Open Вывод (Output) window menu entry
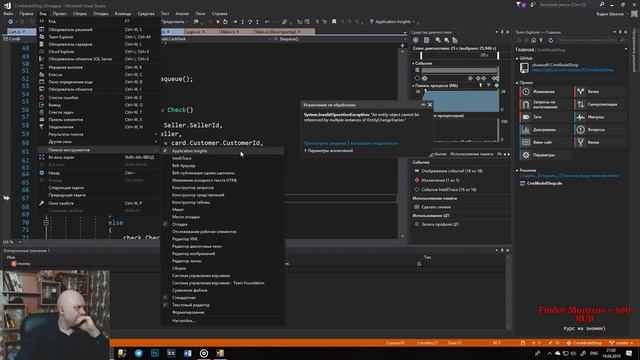Viewport: 640px width, 360px height. tap(98, 105)
